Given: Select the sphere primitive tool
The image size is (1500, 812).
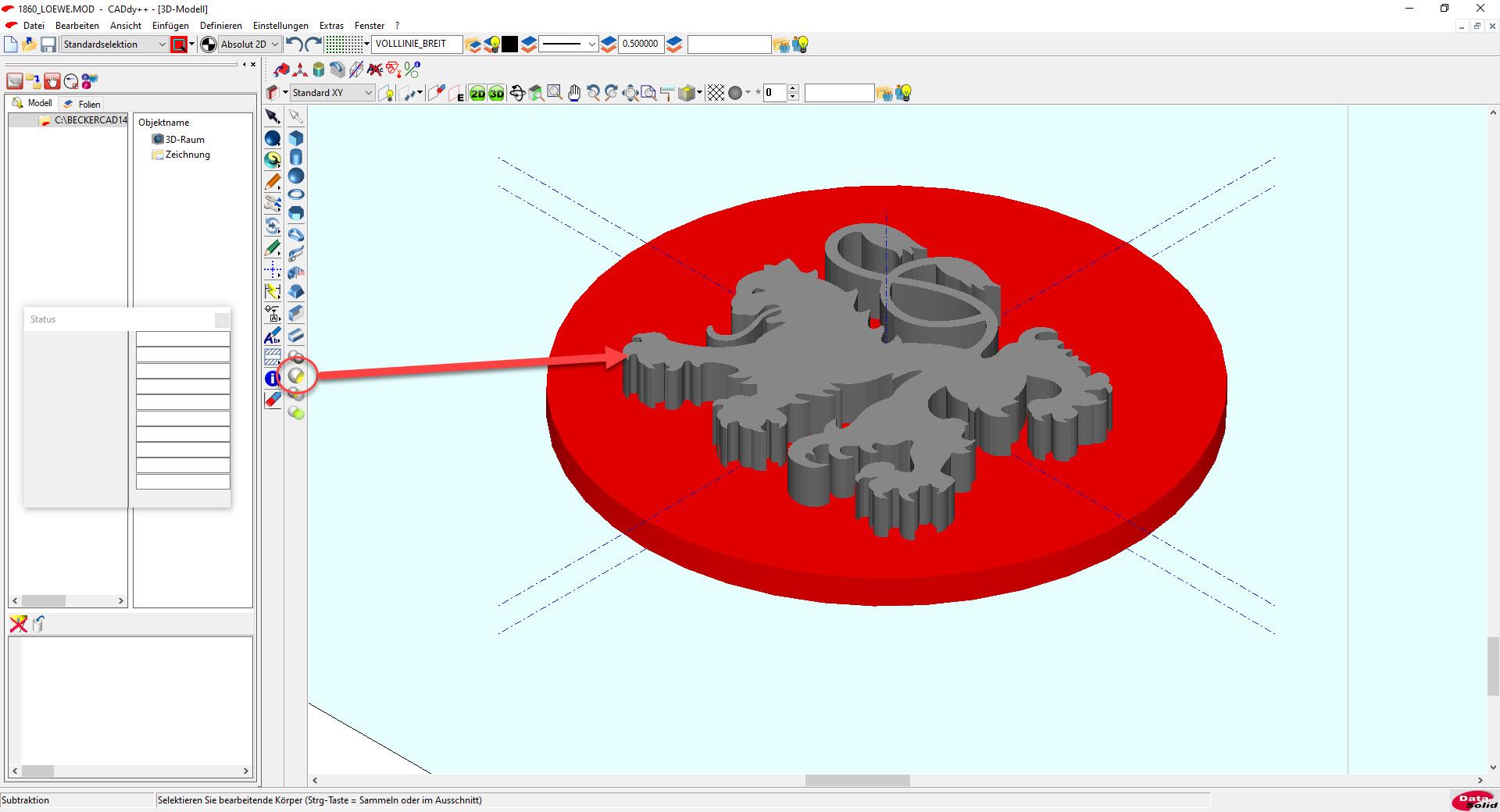Looking at the screenshot, I should pos(296,176).
